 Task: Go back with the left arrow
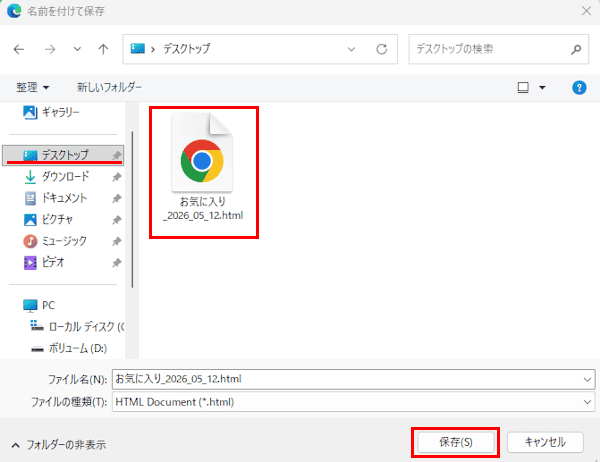point(18,49)
